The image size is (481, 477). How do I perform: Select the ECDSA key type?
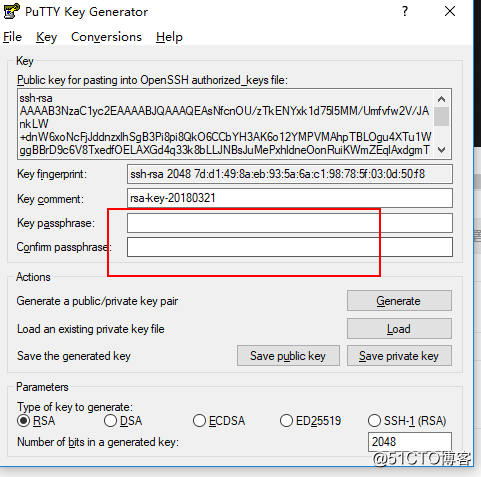tap(219, 421)
